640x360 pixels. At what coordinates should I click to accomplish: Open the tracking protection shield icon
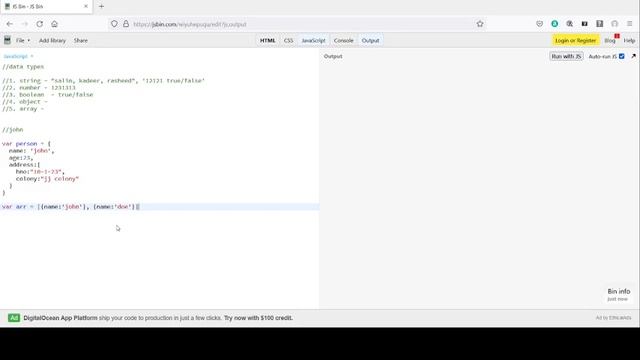click(114, 24)
